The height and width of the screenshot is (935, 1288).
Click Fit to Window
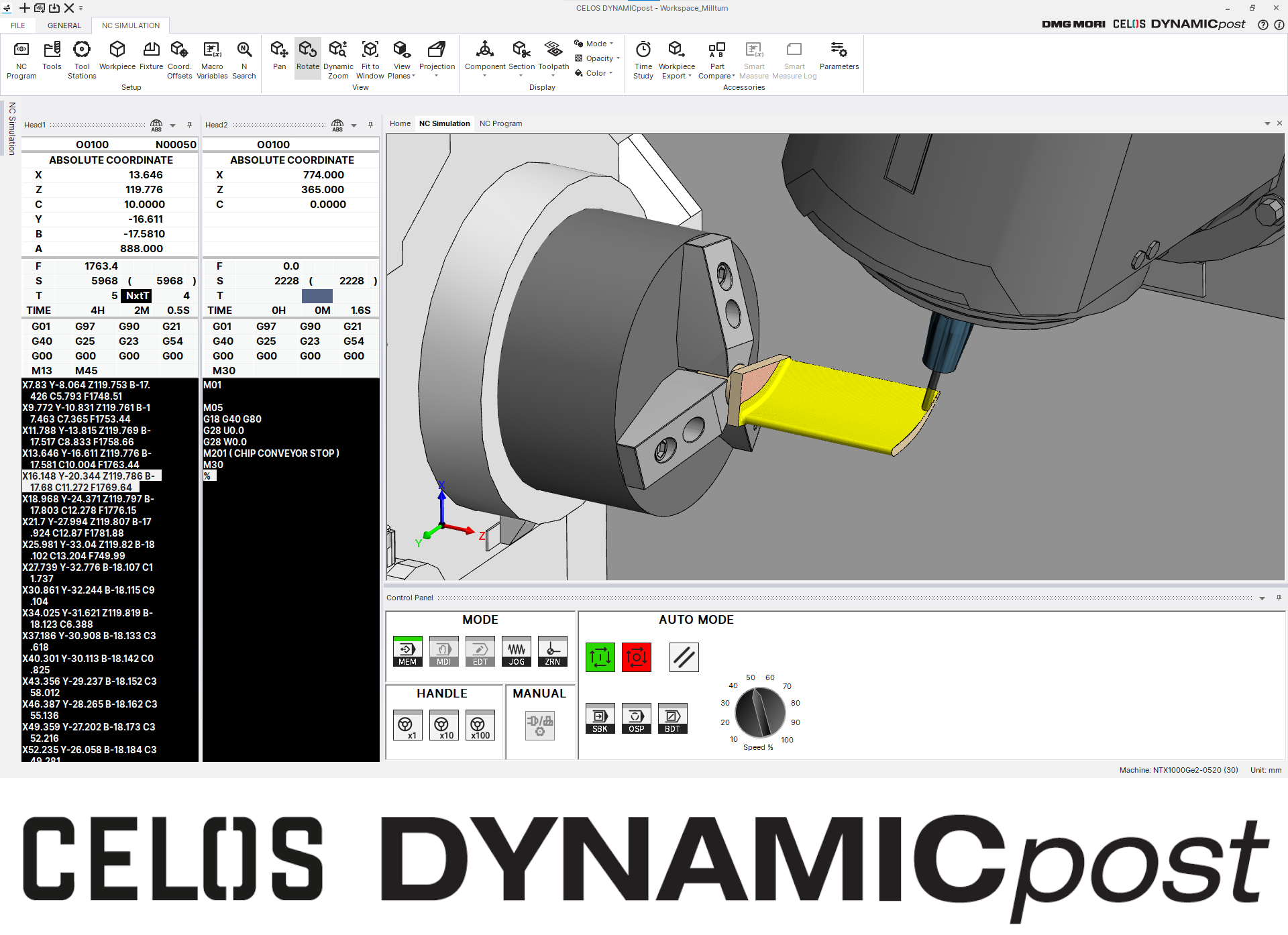tap(370, 59)
